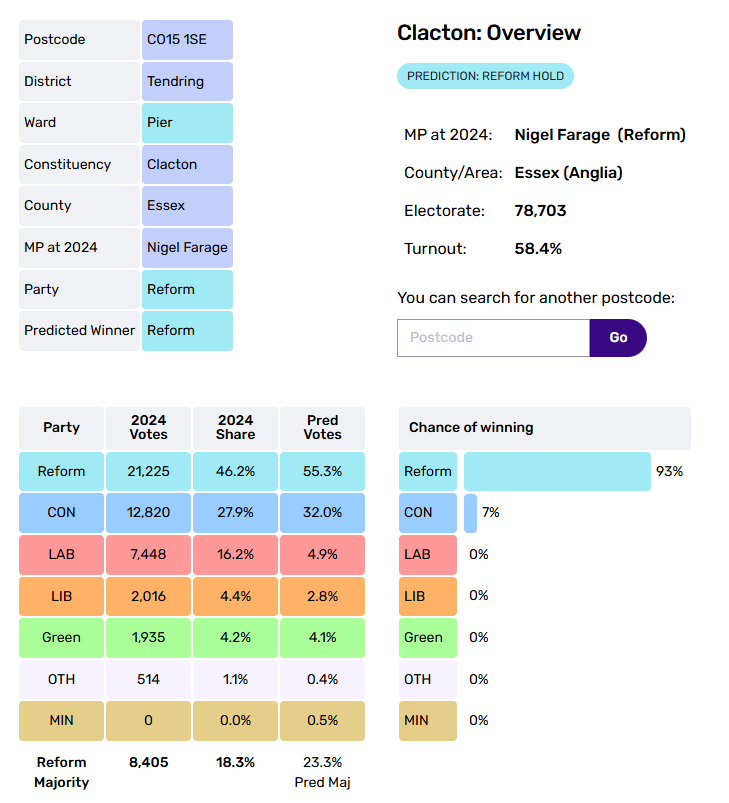Click the CON 7% chance bar
The width and height of the screenshot is (729, 803).
click(470, 512)
